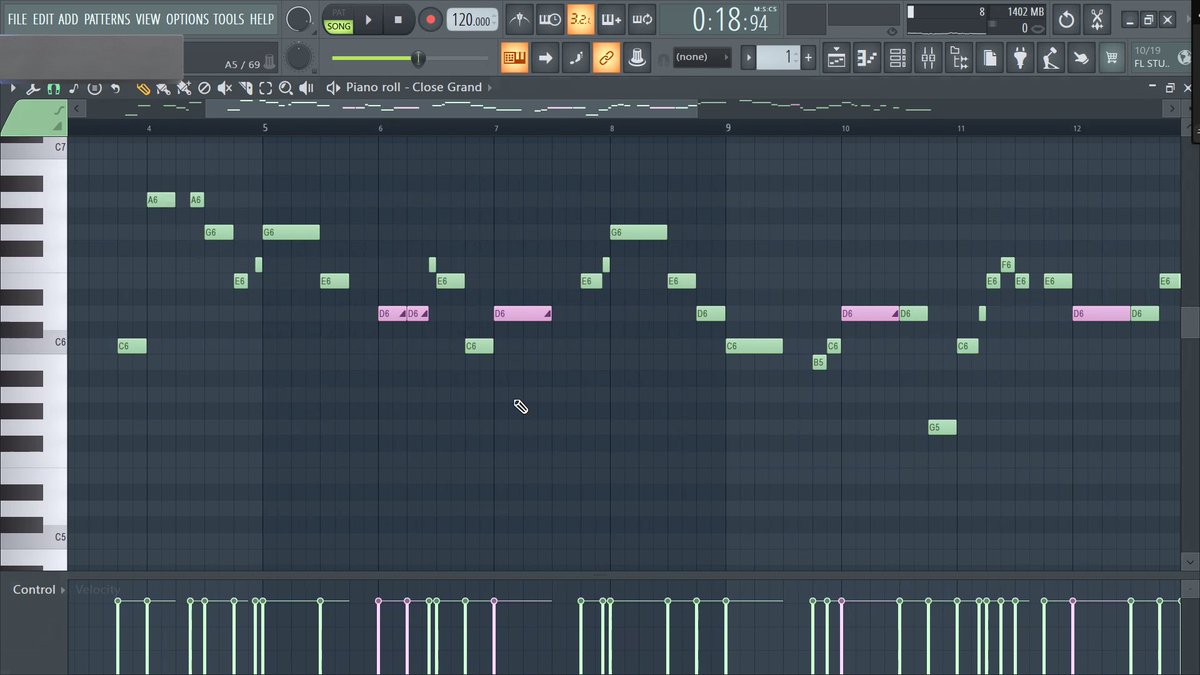1200x675 pixels.
Task: Open target channel arrow after Close Grand
Action: pyautogui.click(x=490, y=88)
